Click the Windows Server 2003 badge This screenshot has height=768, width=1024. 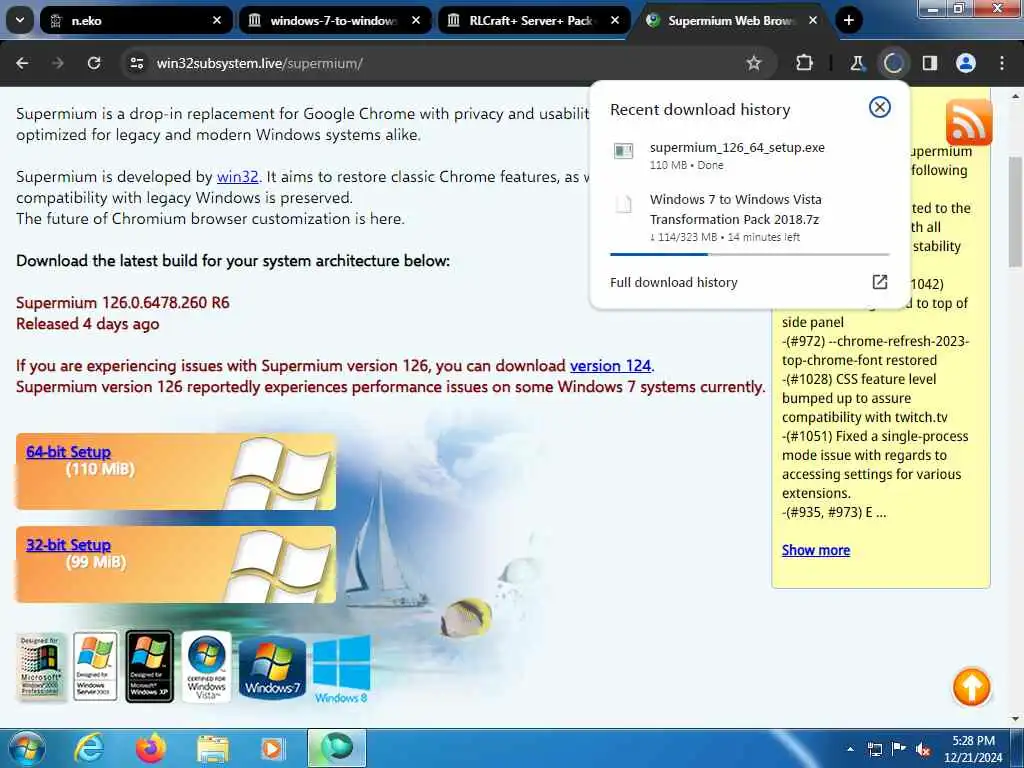point(95,666)
